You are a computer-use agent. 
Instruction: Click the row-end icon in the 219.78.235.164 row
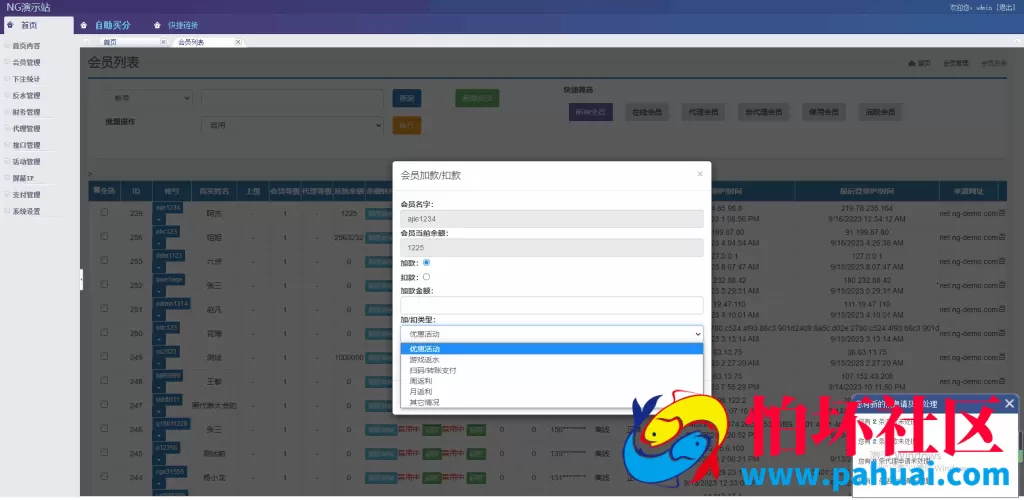(x=1002, y=213)
